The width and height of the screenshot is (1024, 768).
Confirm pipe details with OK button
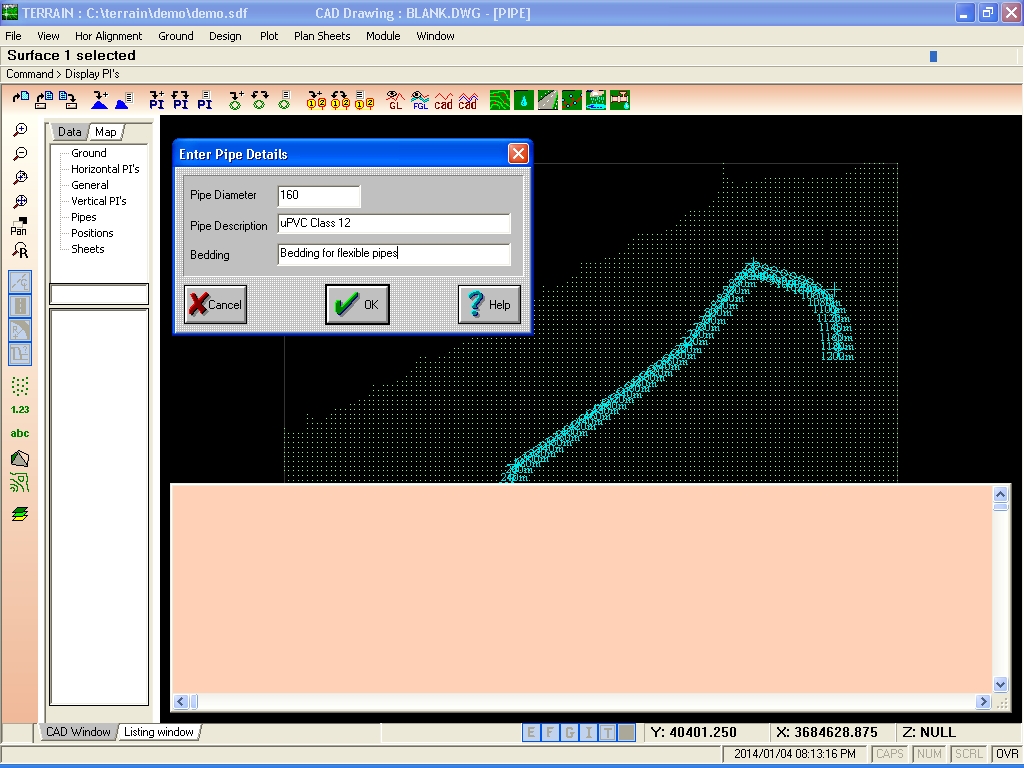coord(357,304)
